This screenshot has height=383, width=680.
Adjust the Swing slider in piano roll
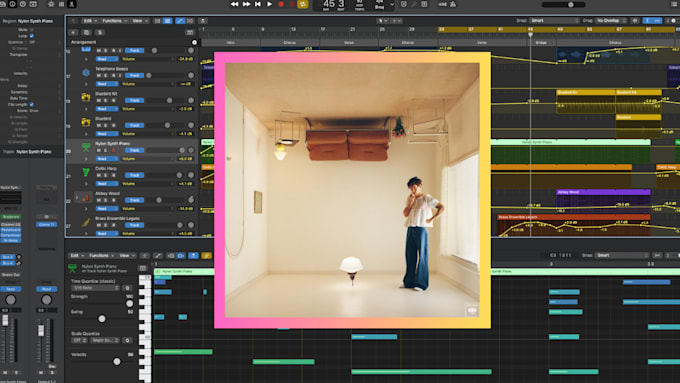(101, 319)
